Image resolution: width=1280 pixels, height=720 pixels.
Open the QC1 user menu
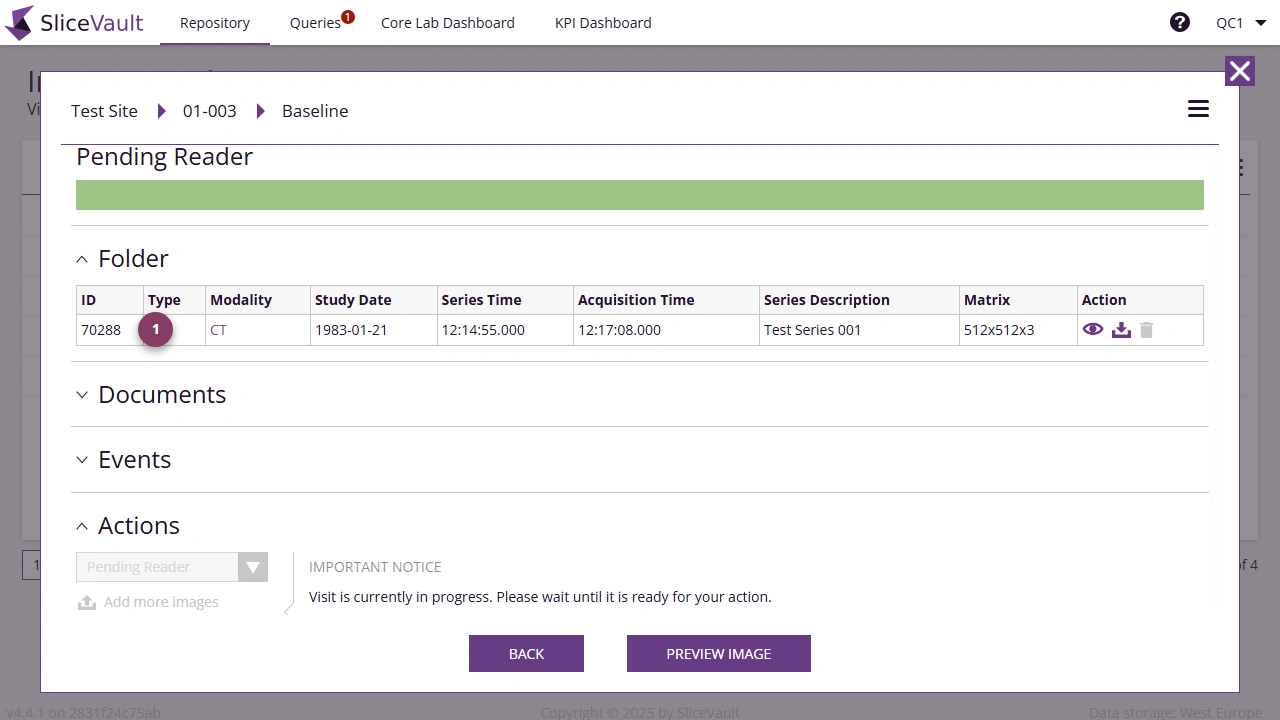(1241, 22)
